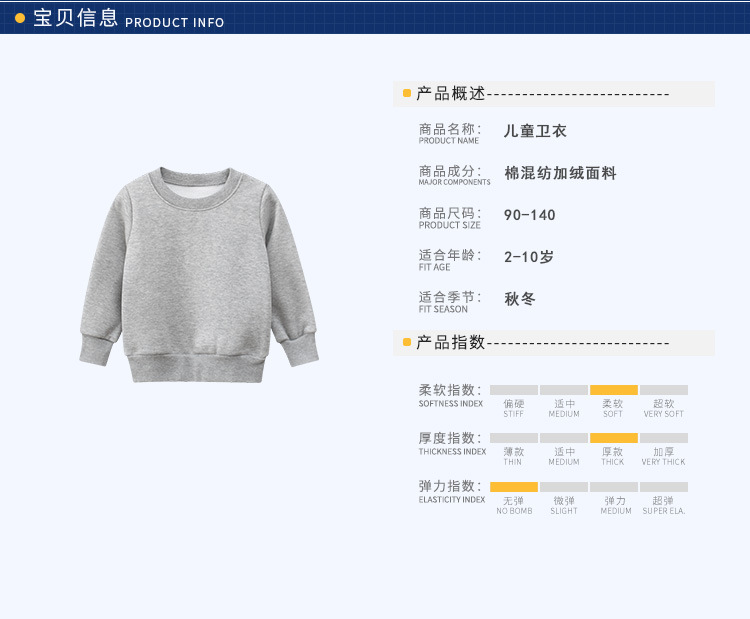The image size is (750, 619).
Task: Click the gray STIFF softness bar segment
Action: [514, 390]
